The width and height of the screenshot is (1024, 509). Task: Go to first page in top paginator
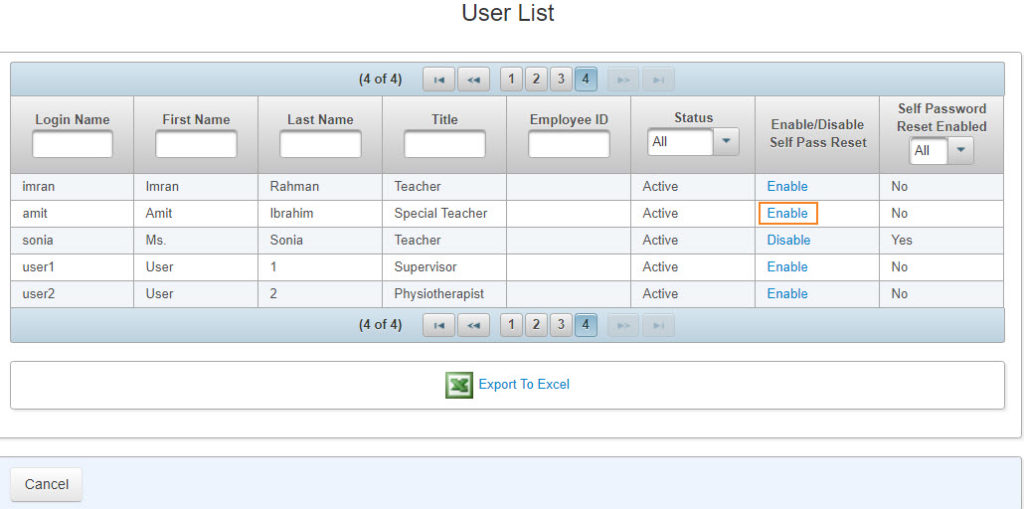pyautogui.click(x=439, y=80)
